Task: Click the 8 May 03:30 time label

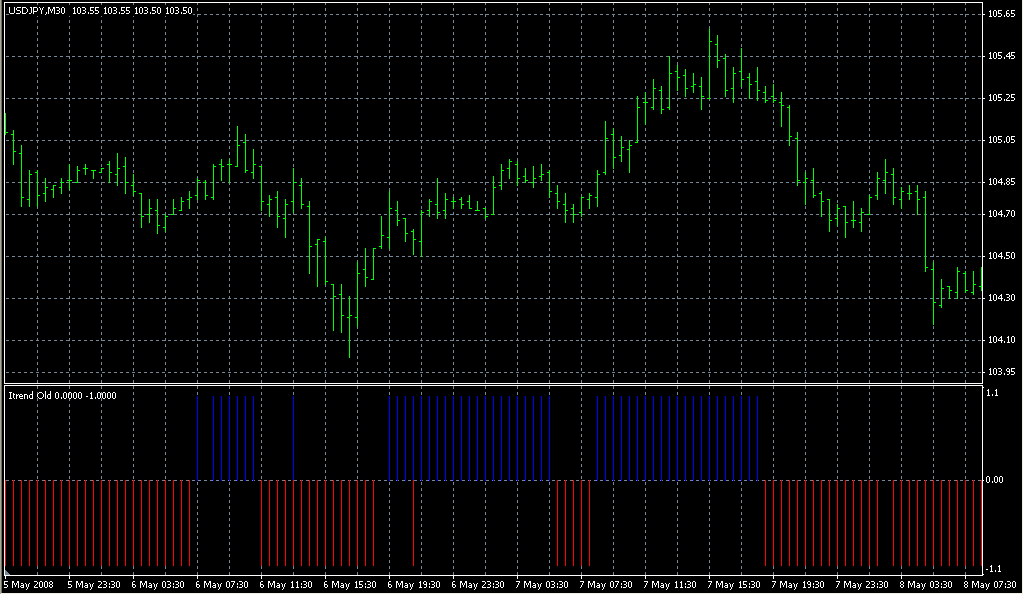Action: tap(926, 585)
